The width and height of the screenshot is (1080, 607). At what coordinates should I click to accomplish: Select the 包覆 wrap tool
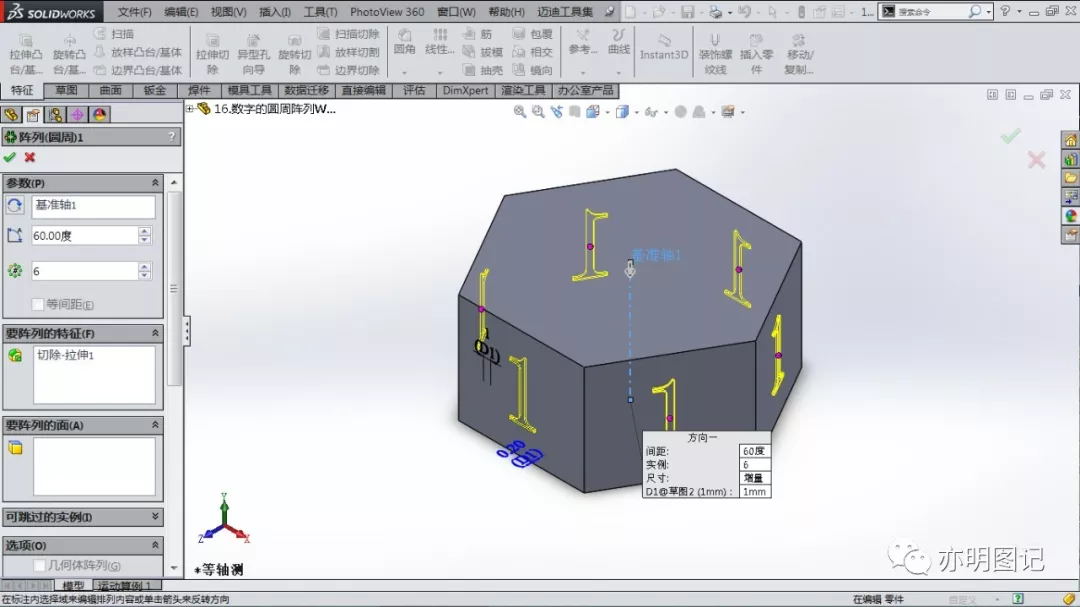tap(532, 34)
